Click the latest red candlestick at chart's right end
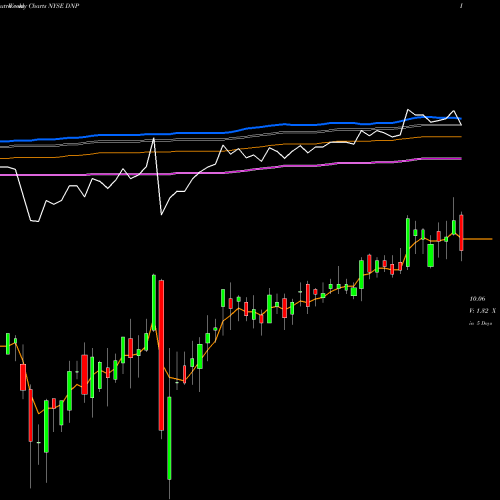Viewport: 500px width, 500px height. pos(461,233)
